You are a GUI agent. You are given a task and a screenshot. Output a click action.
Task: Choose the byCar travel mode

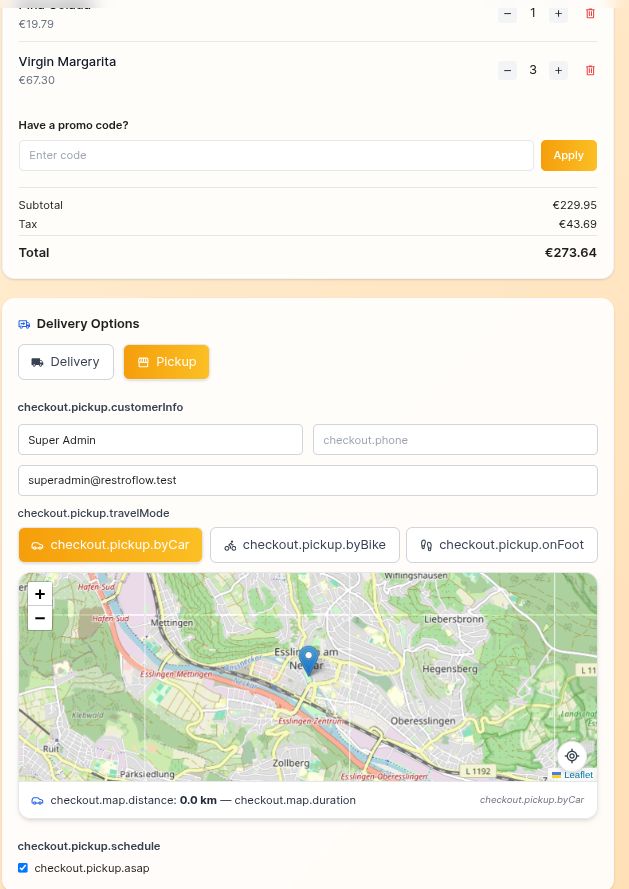tap(110, 545)
